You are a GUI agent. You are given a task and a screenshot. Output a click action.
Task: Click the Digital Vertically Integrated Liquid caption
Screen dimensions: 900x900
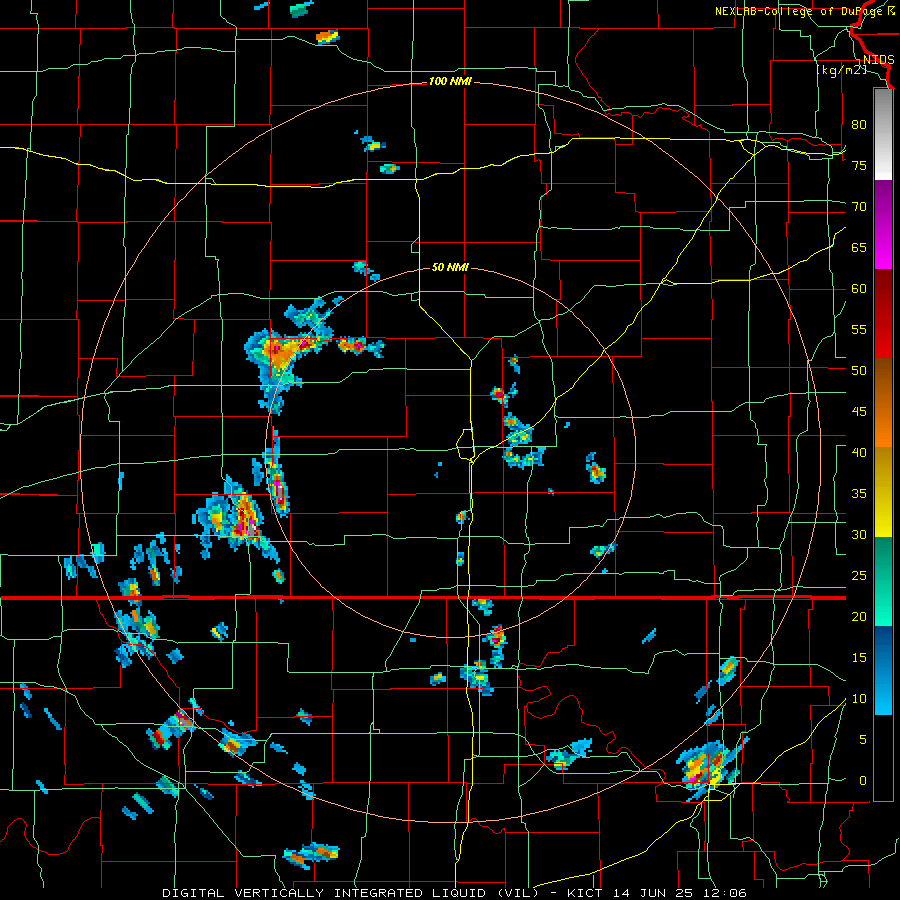pos(454,893)
